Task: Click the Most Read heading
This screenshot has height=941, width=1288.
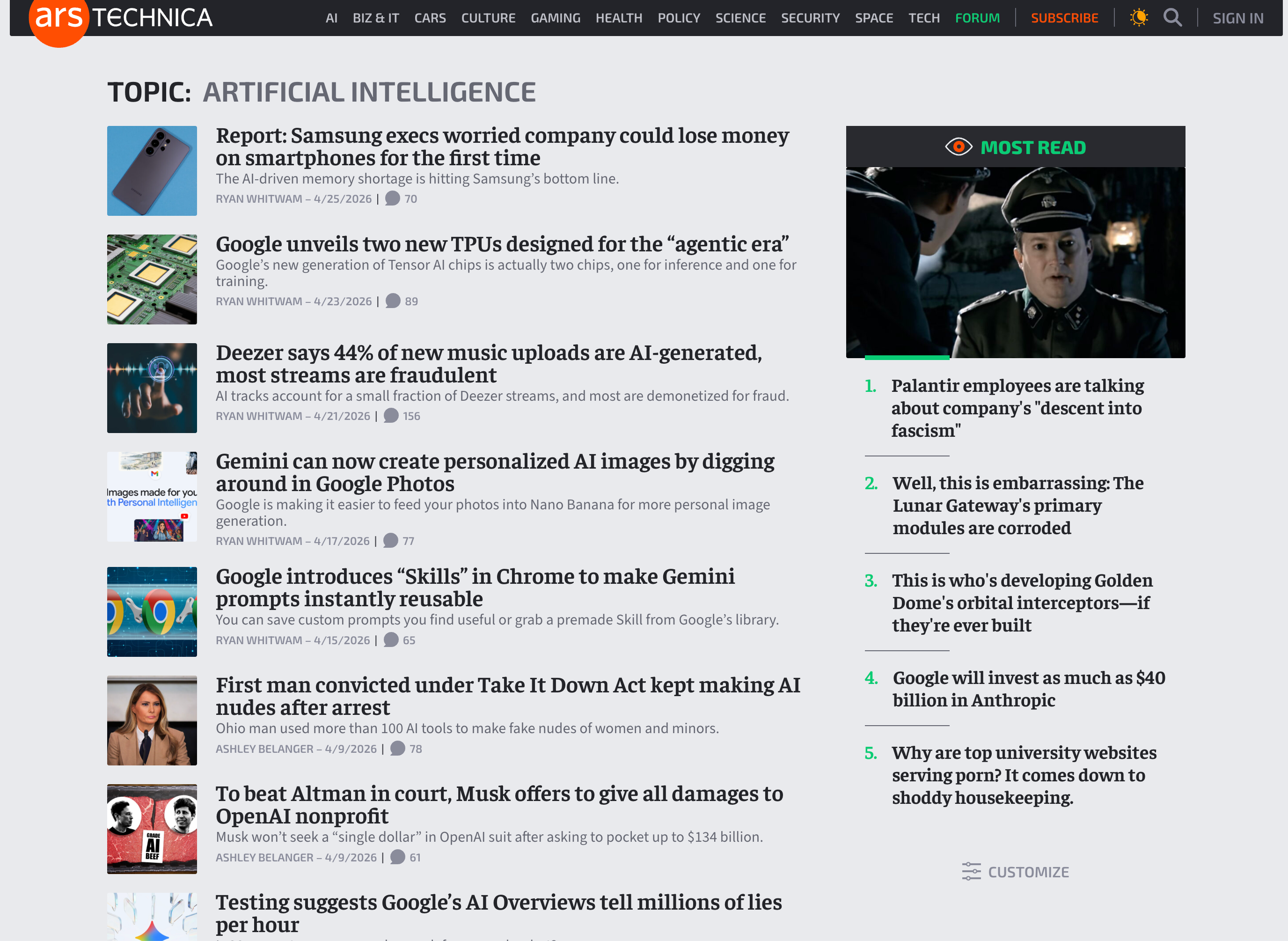Action: pyautogui.click(x=1033, y=147)
